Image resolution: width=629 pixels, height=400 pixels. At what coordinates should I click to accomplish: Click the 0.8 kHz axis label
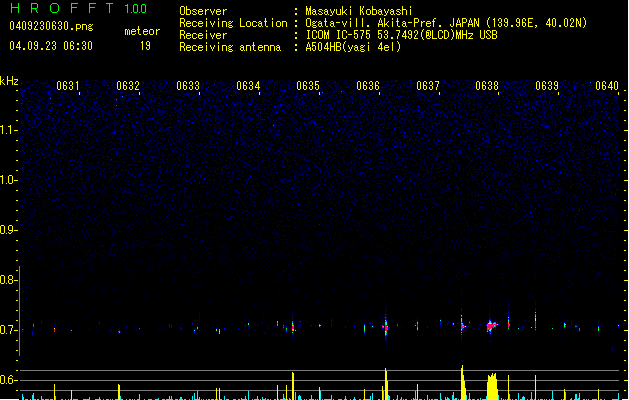click(9, 280)
